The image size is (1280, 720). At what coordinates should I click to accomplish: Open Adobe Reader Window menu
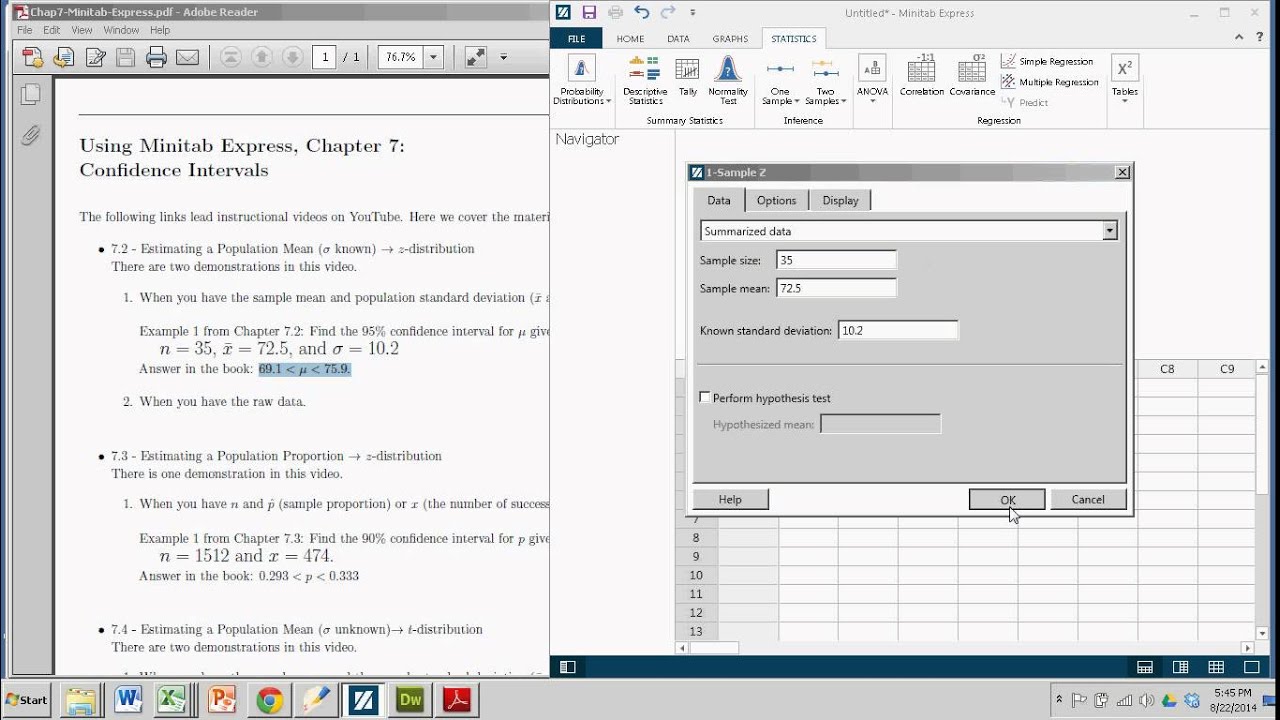(x=121, y=30)
